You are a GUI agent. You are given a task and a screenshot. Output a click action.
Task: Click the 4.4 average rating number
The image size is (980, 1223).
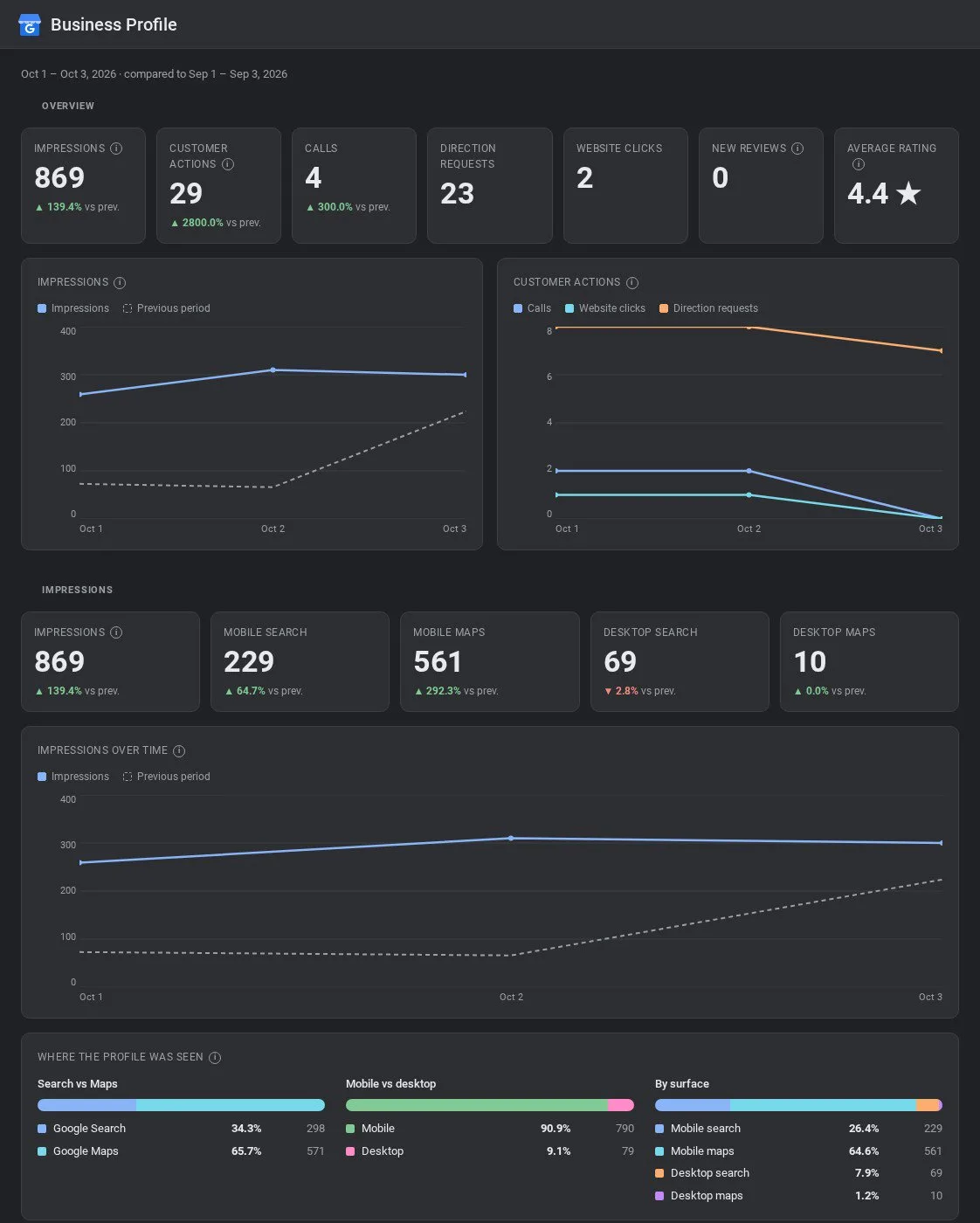pyautogui.click(x=868, y=193)
